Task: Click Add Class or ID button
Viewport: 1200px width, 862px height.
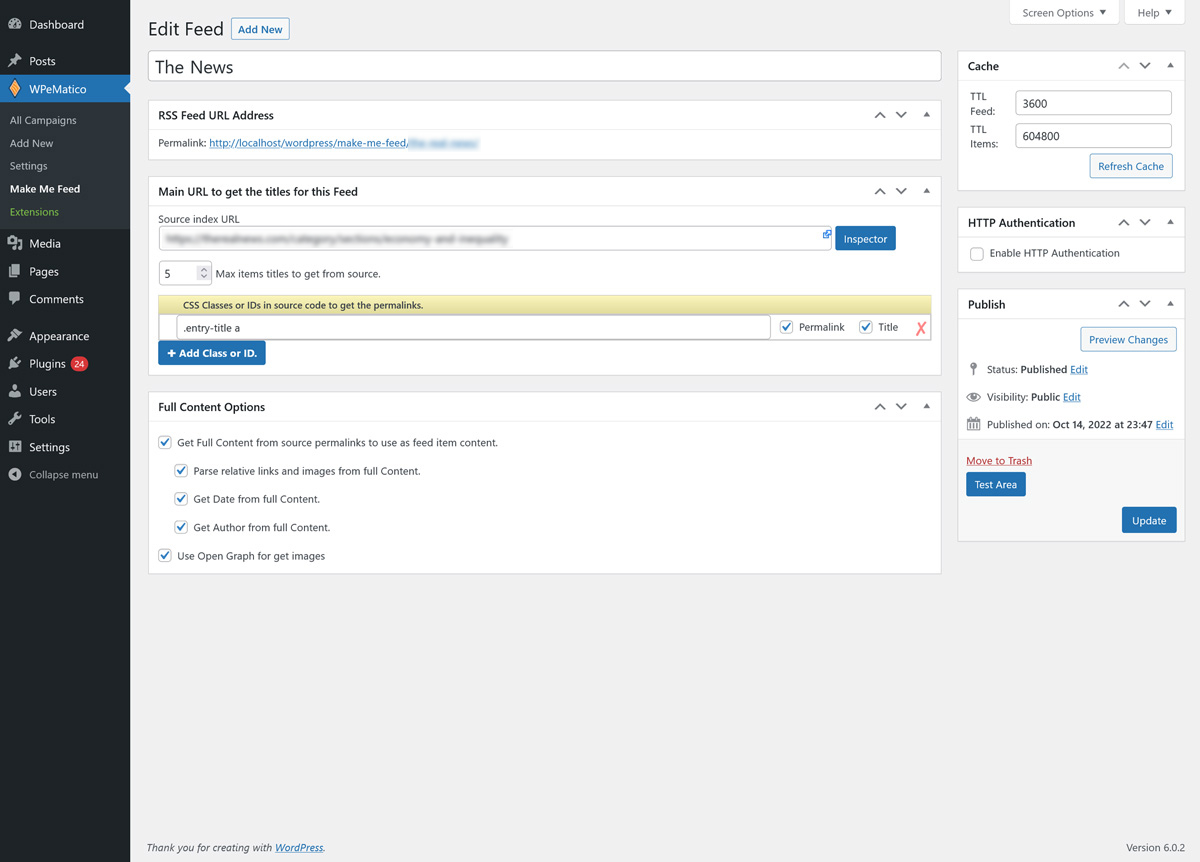Action: (x=212, y=353)
